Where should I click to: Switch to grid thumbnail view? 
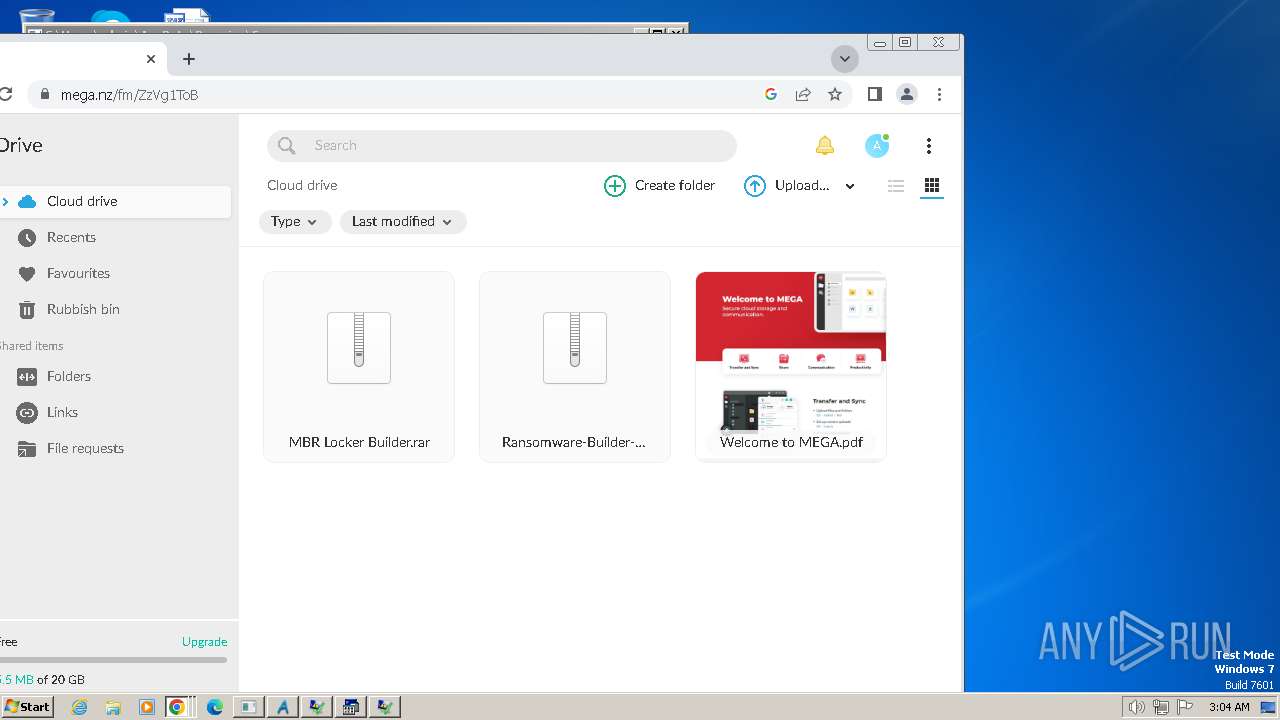[932, 186]
